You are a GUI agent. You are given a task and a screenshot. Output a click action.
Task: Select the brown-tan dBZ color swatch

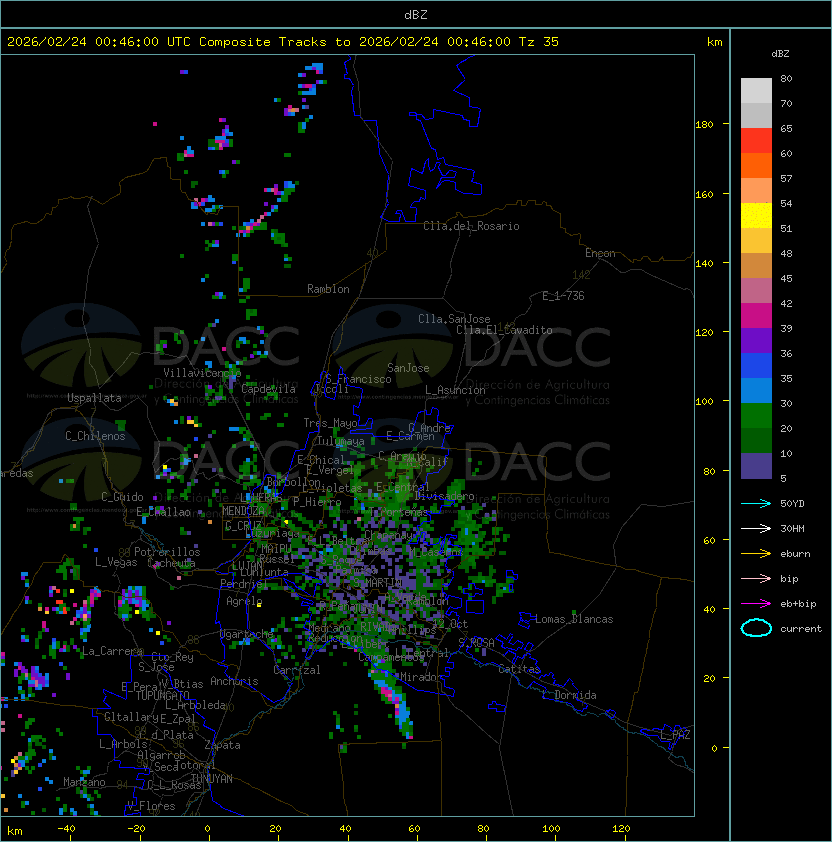756,266
